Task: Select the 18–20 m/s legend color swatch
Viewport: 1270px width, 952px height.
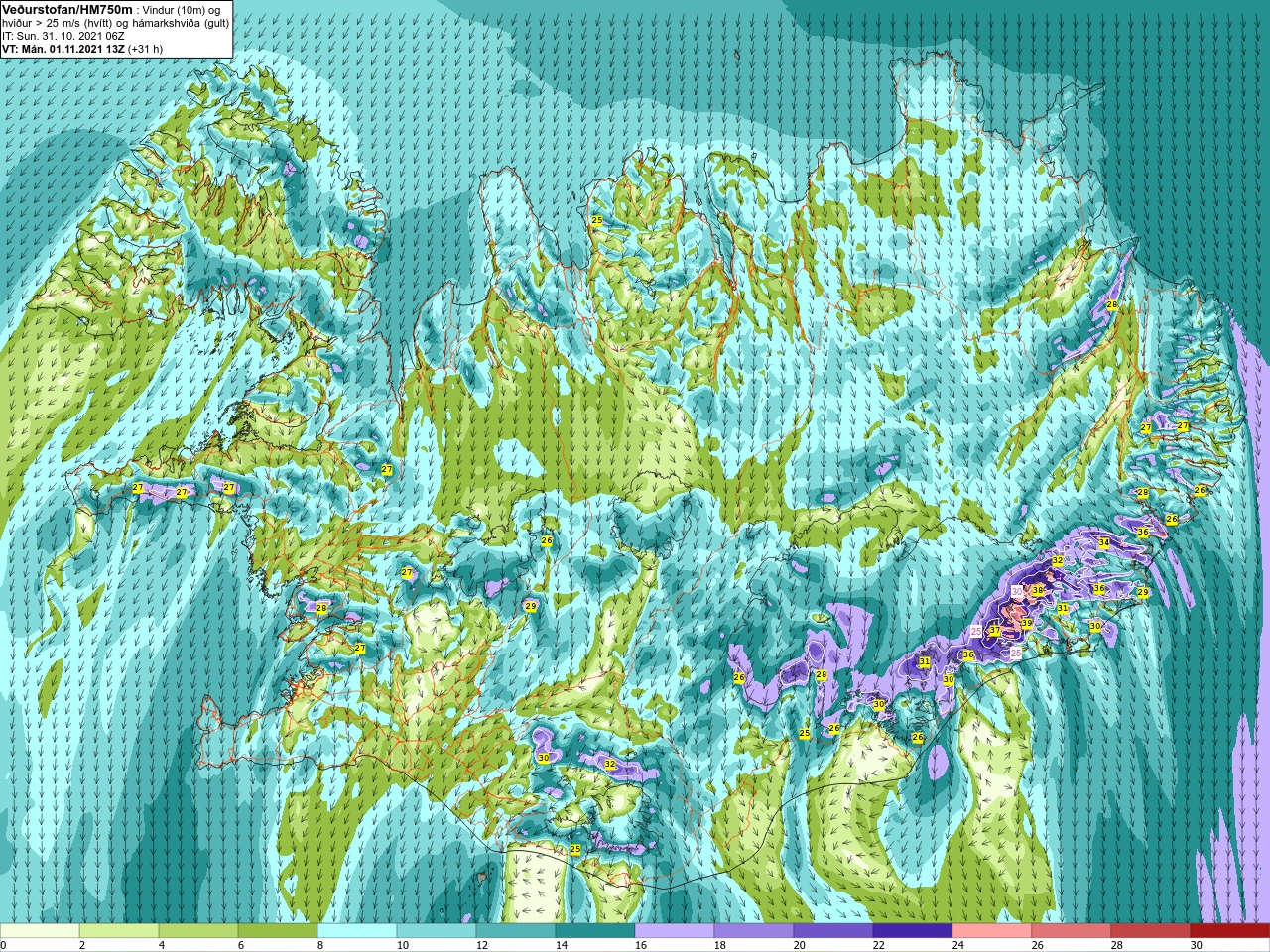Action: [x=754, y=931]
